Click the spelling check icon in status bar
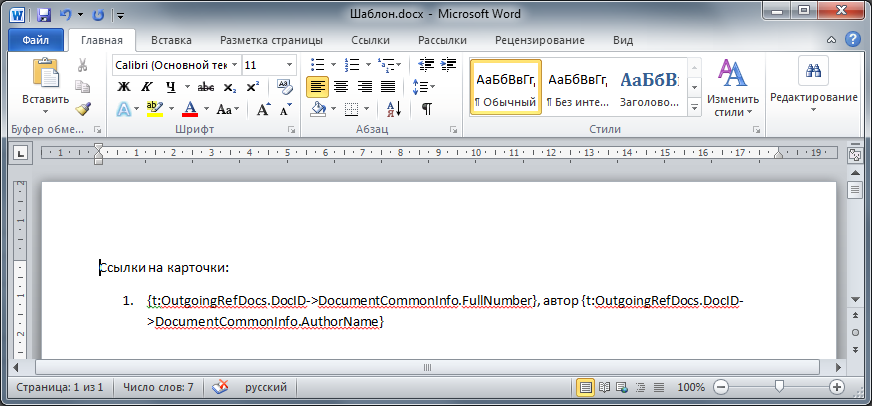872x406 pixels. (220, 387)
